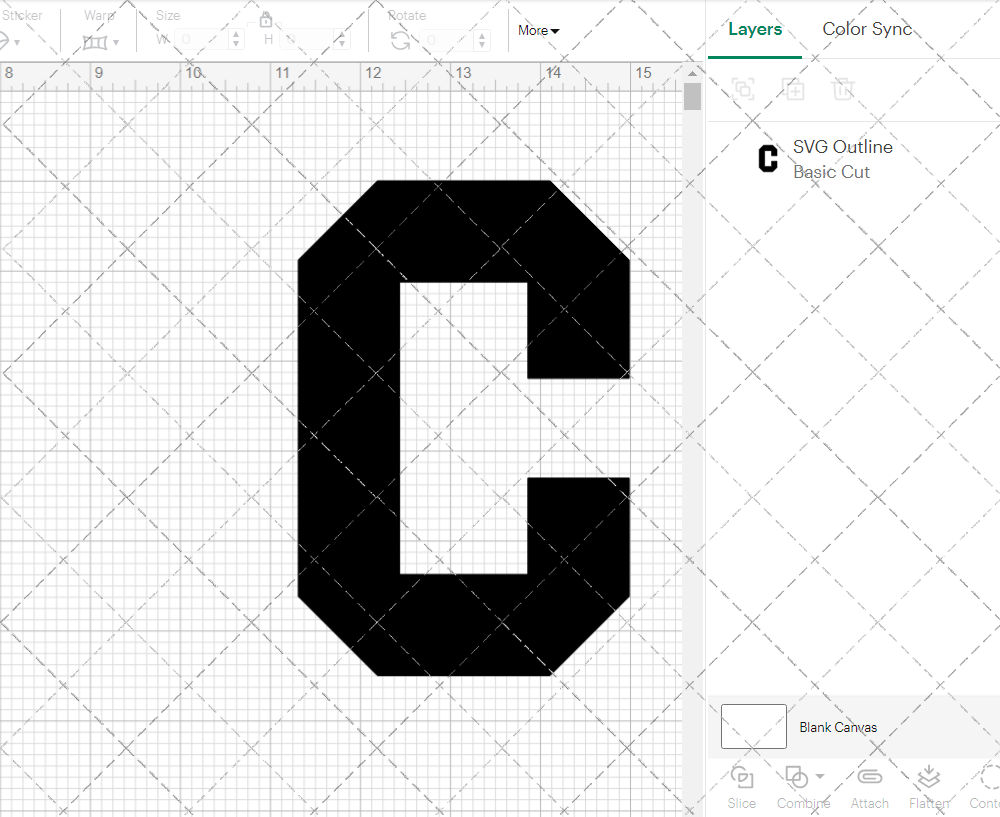Click the Width stepper arrows
1000x817 pixels.
pyautogui.click(x=236, y=40)
